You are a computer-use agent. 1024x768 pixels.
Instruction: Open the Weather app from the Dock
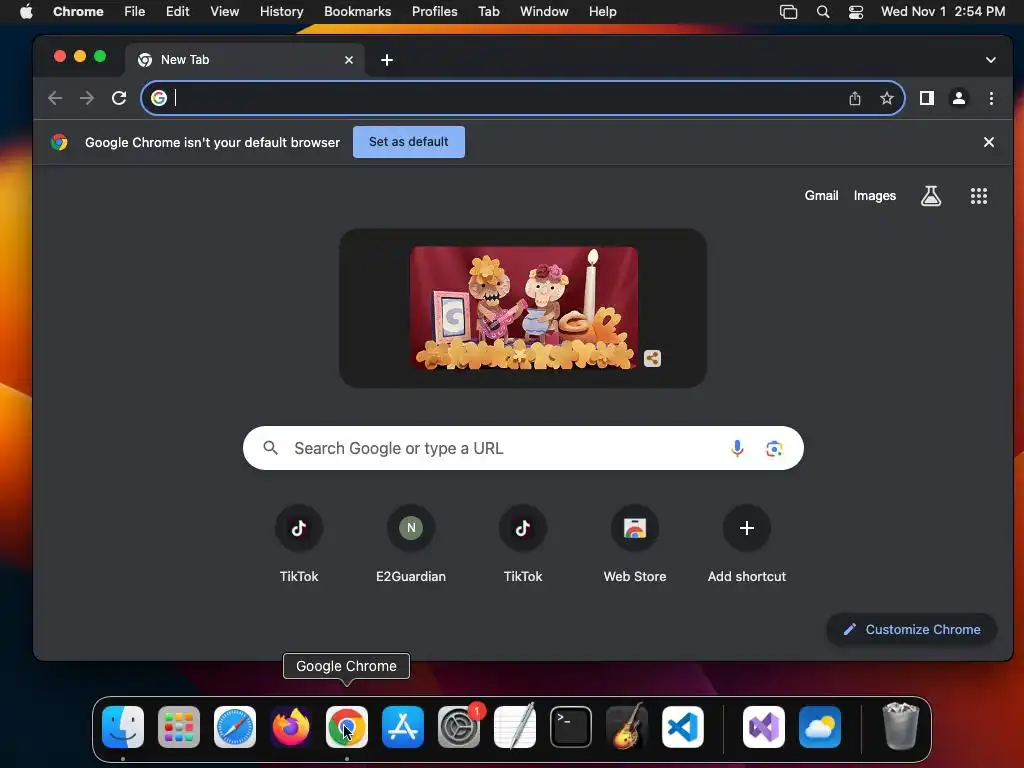pos(820,727)
